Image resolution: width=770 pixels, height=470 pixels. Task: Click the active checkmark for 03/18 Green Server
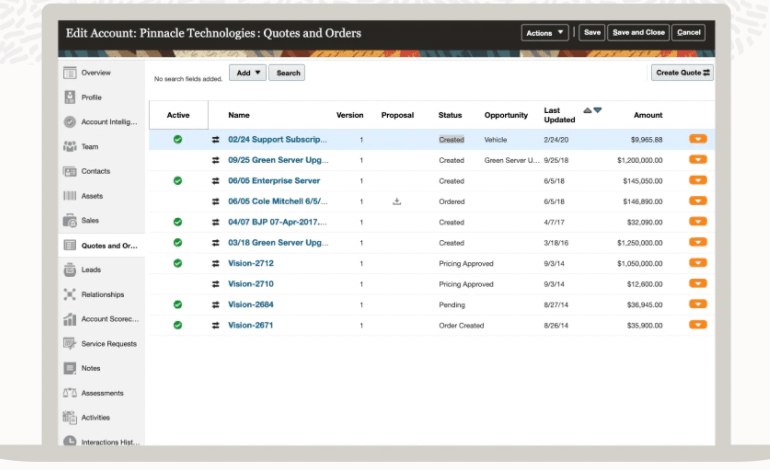click(x=178, y=243)
